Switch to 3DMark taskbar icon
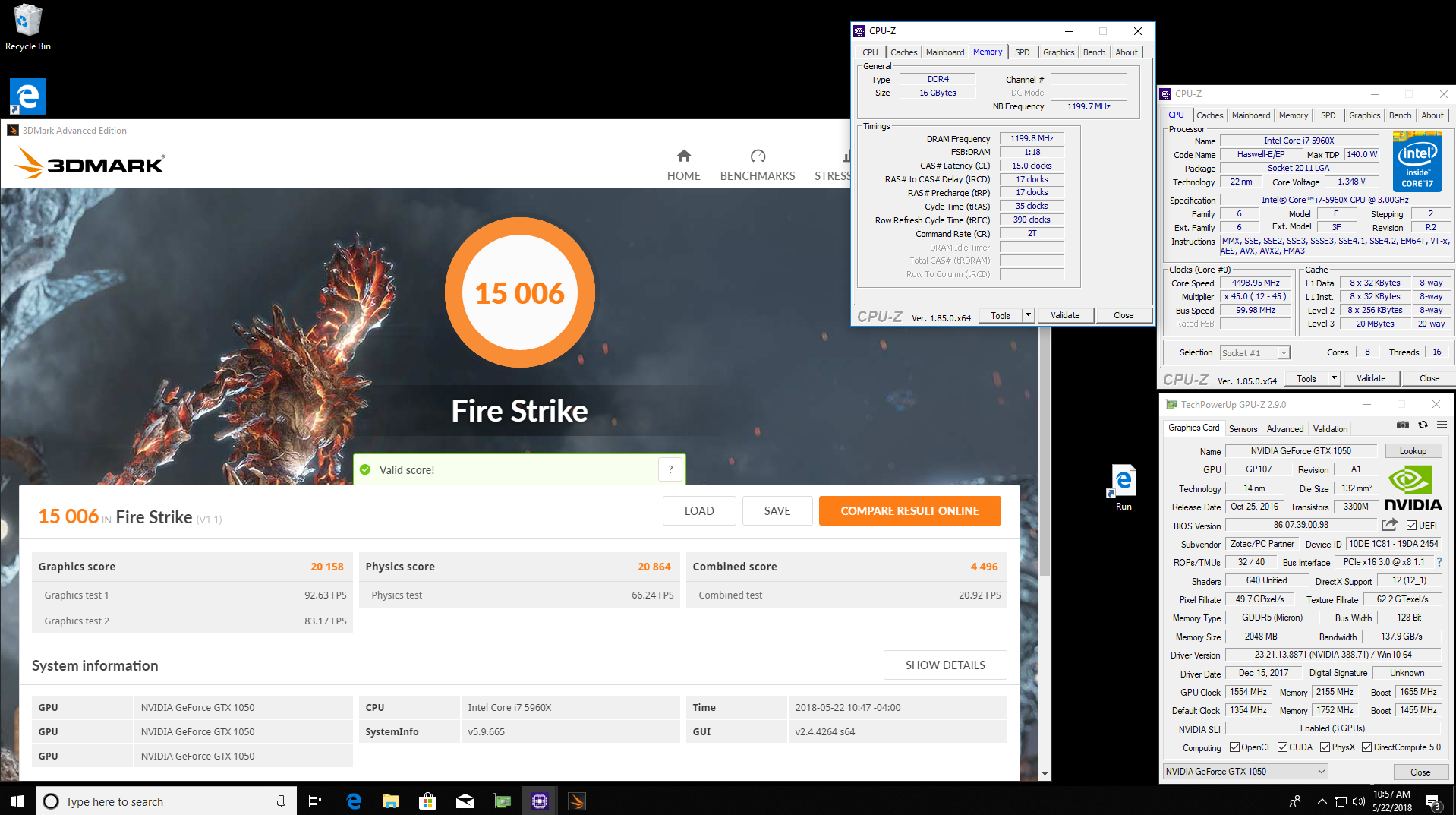1456x815 pixels. click(577, 801)
